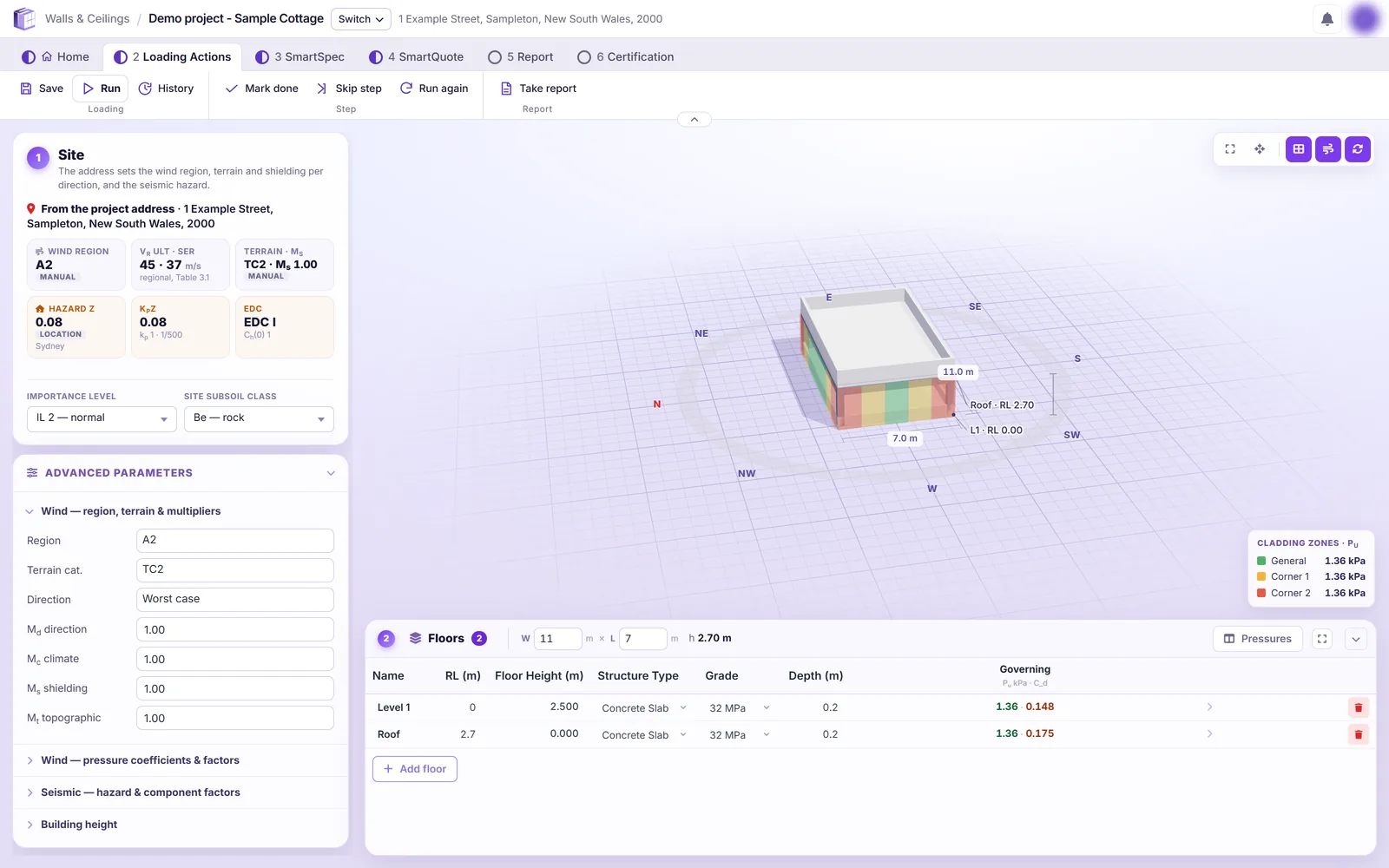Click the pan/move icon in 3D viewer

click(x=1260, y=149)
